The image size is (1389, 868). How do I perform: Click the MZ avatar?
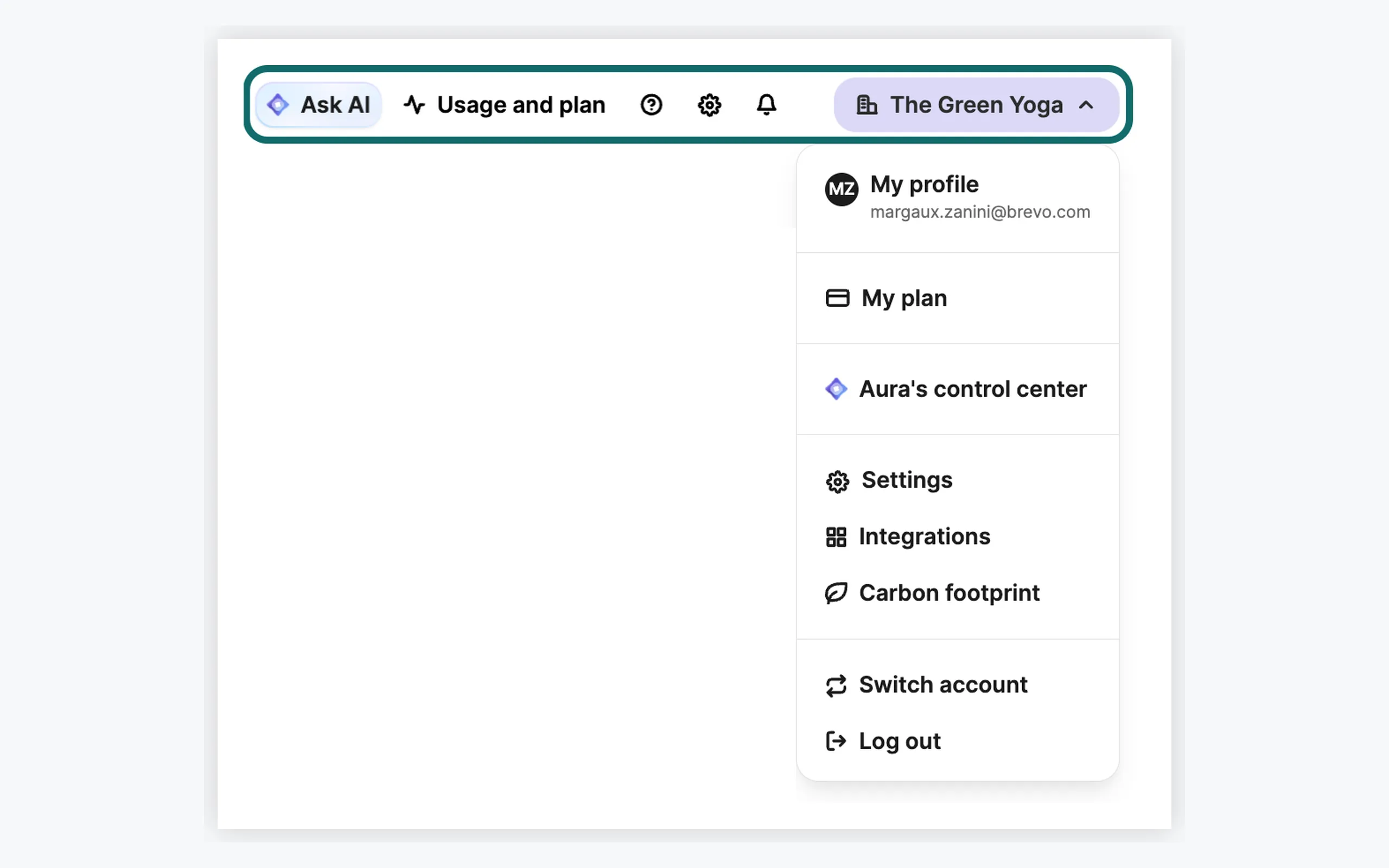click(842, 189)
